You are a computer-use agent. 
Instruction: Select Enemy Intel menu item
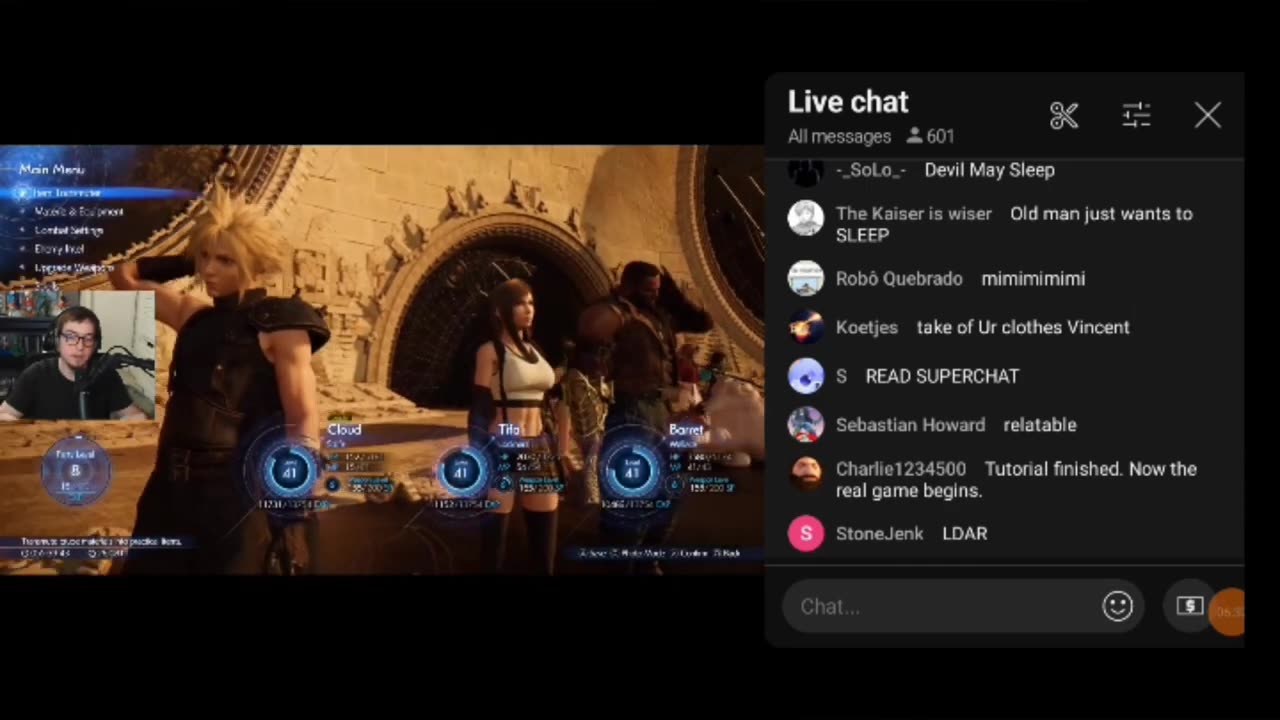[59, 249]
